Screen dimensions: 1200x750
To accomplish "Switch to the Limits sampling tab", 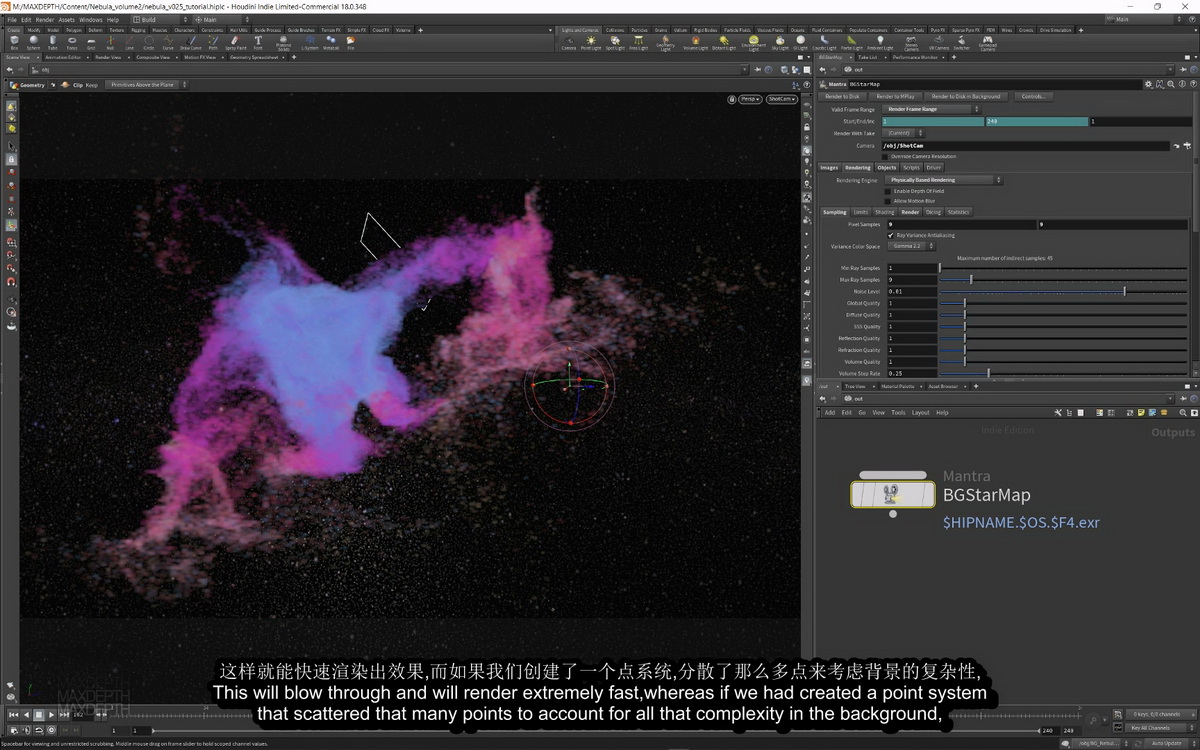I will coord(860,212).
